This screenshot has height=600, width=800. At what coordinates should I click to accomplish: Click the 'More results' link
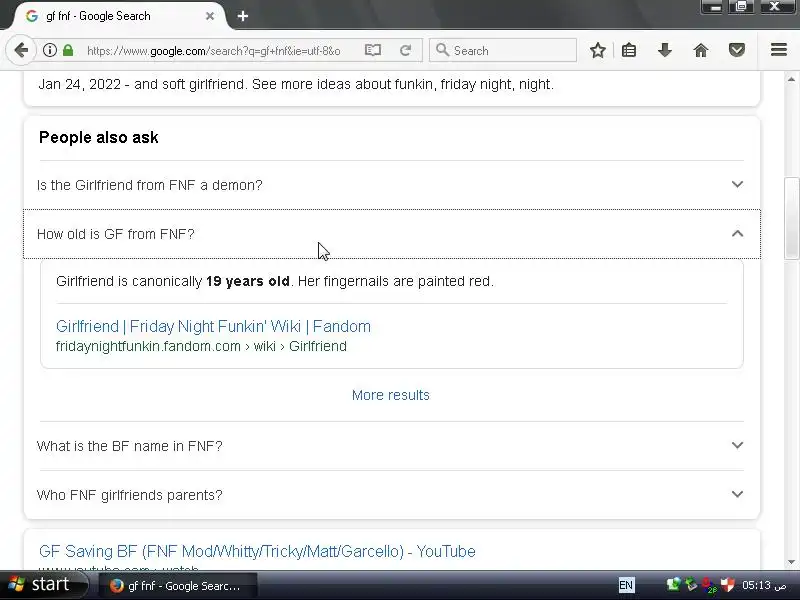coord(391,395)
